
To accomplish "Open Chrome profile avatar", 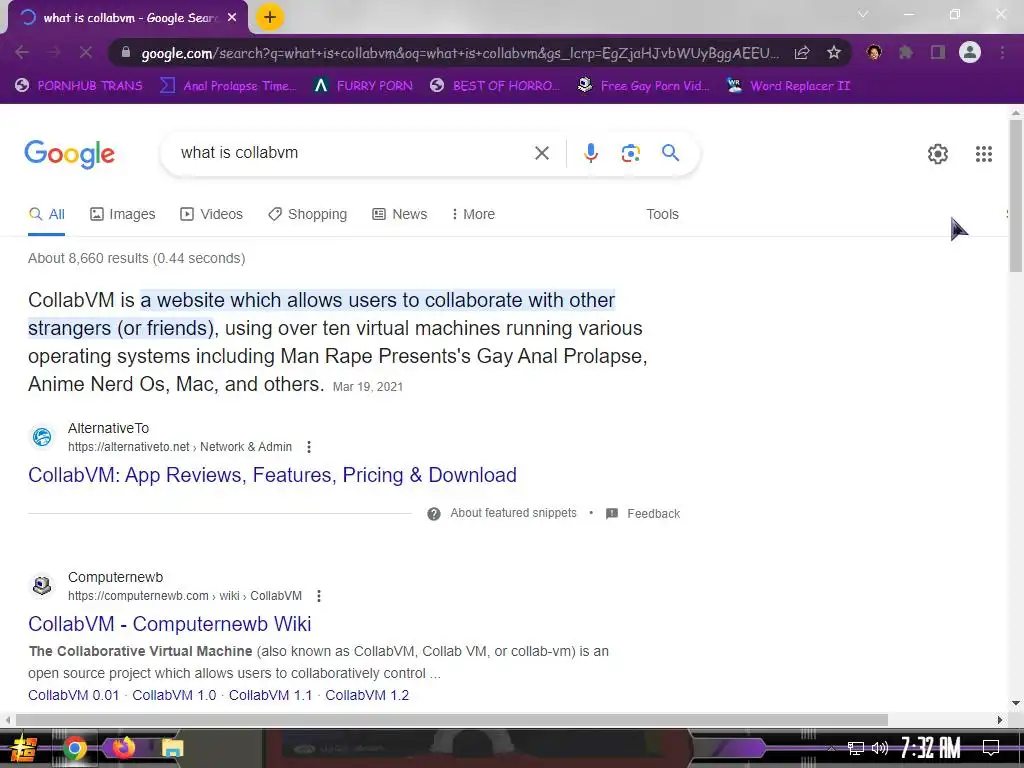I will tap(970, 52).
